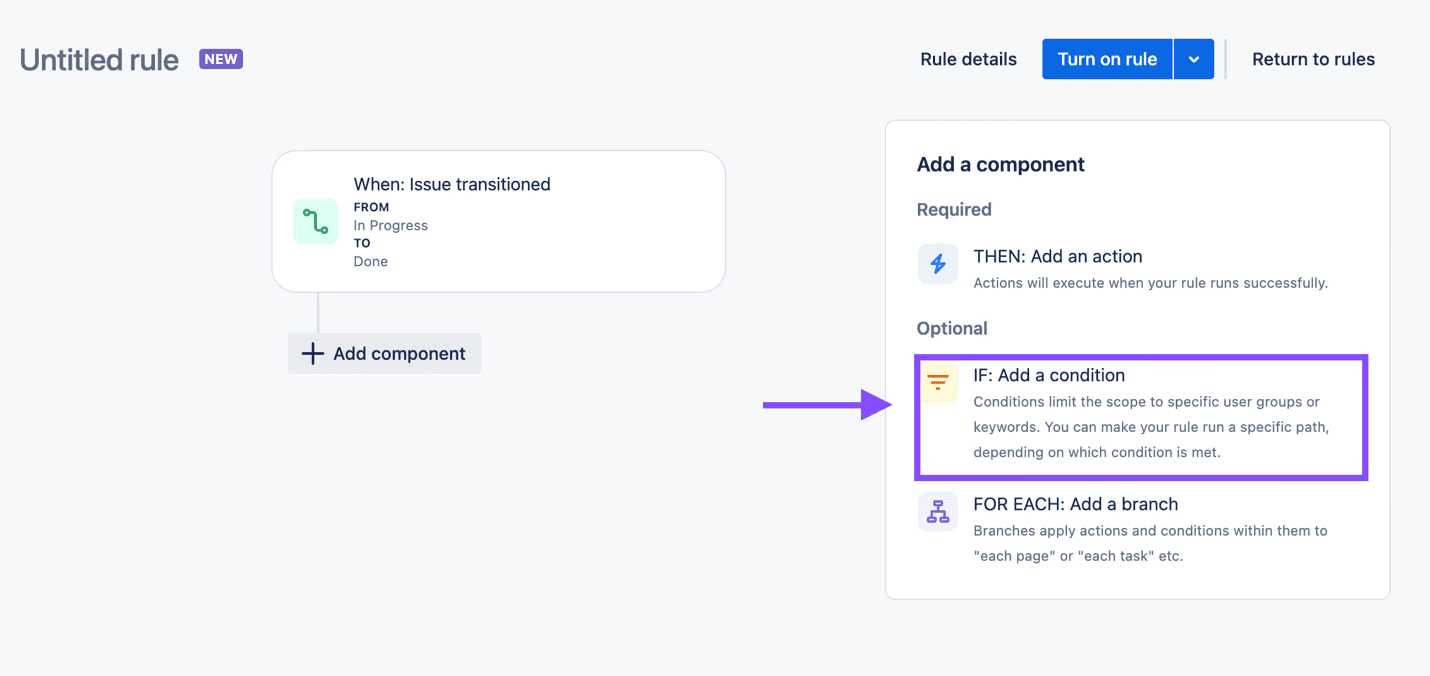
Task: Switch to Rule details
Action: point(967,59)
